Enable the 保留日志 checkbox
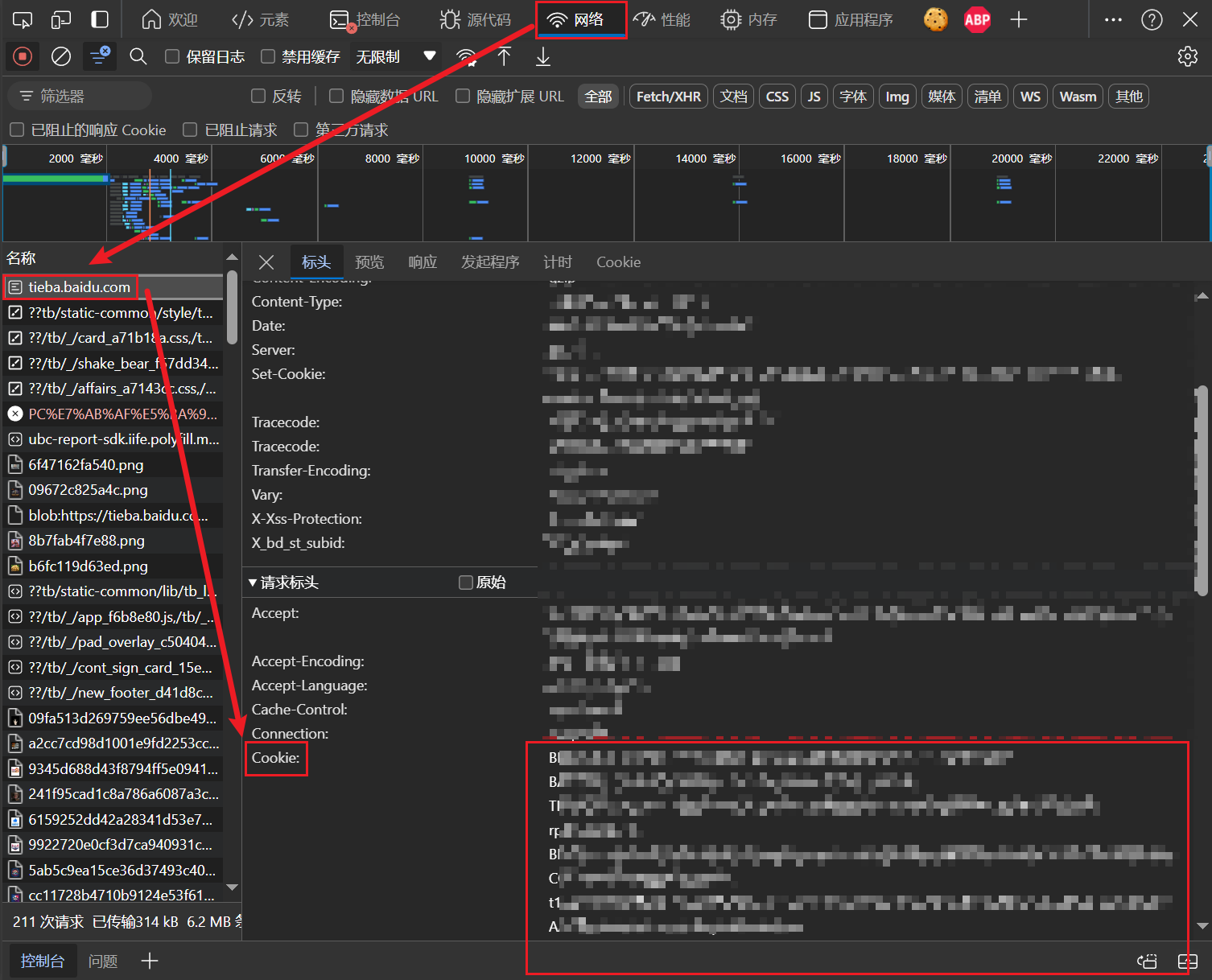The image size is (1212, 980). click(171, 56)
